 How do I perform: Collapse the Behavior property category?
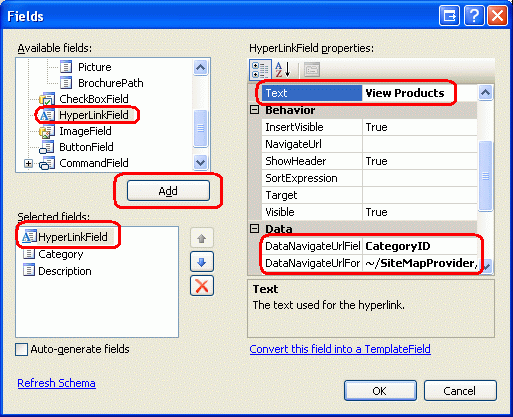click(x=255, y=110)
